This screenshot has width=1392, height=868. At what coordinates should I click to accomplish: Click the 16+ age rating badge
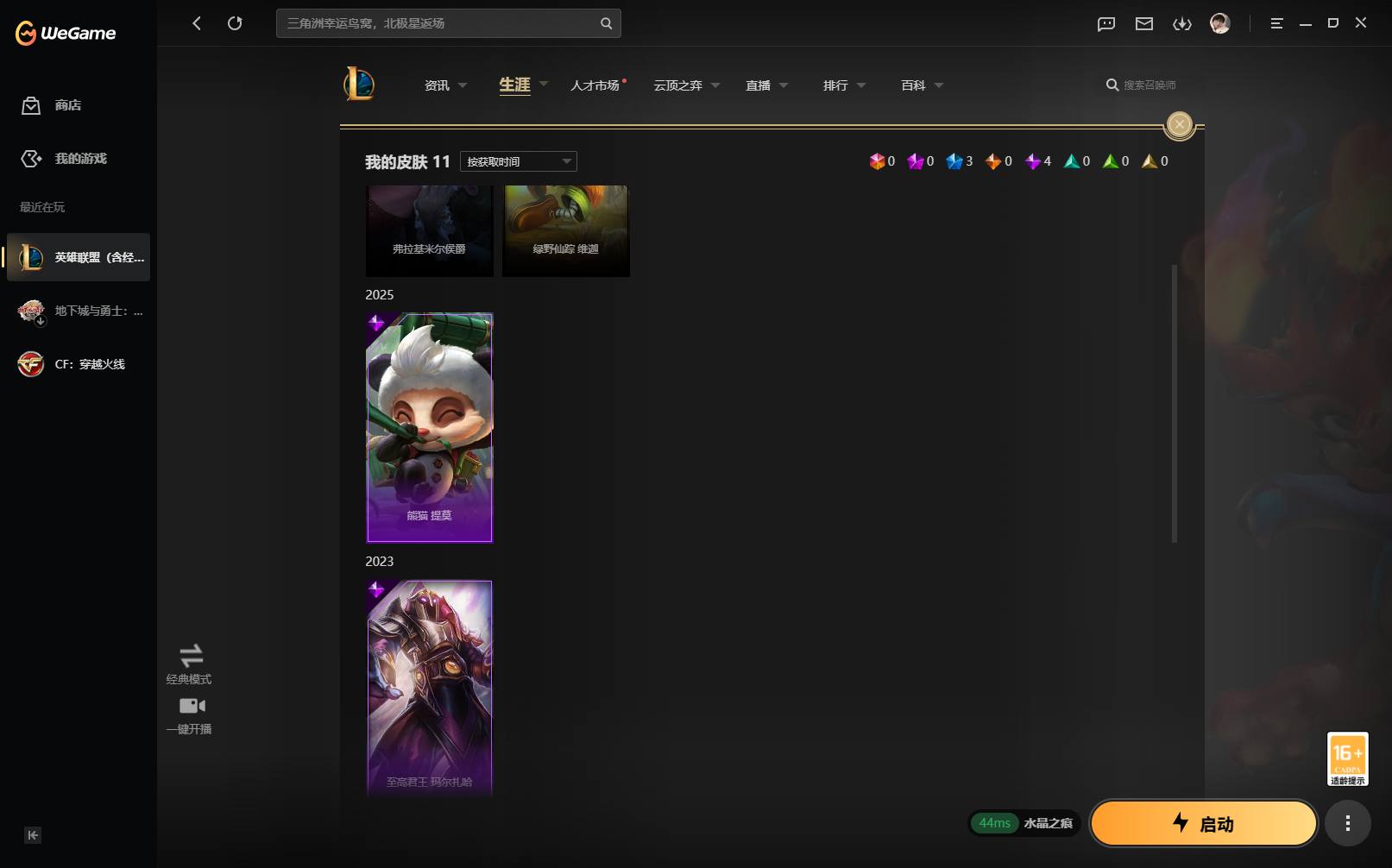pyautogui.click(x=1348, y=759)
